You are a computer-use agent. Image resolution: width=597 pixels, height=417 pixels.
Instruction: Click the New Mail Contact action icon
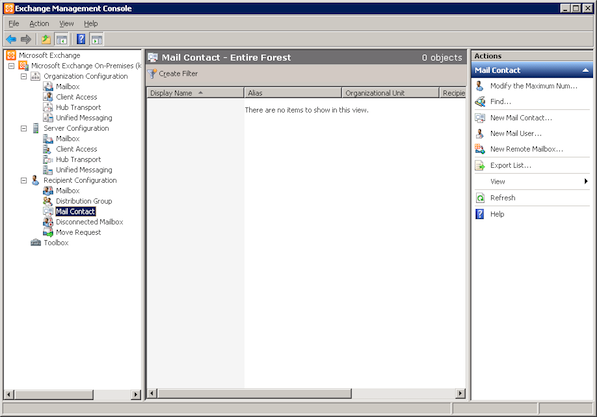click(480, 118)
